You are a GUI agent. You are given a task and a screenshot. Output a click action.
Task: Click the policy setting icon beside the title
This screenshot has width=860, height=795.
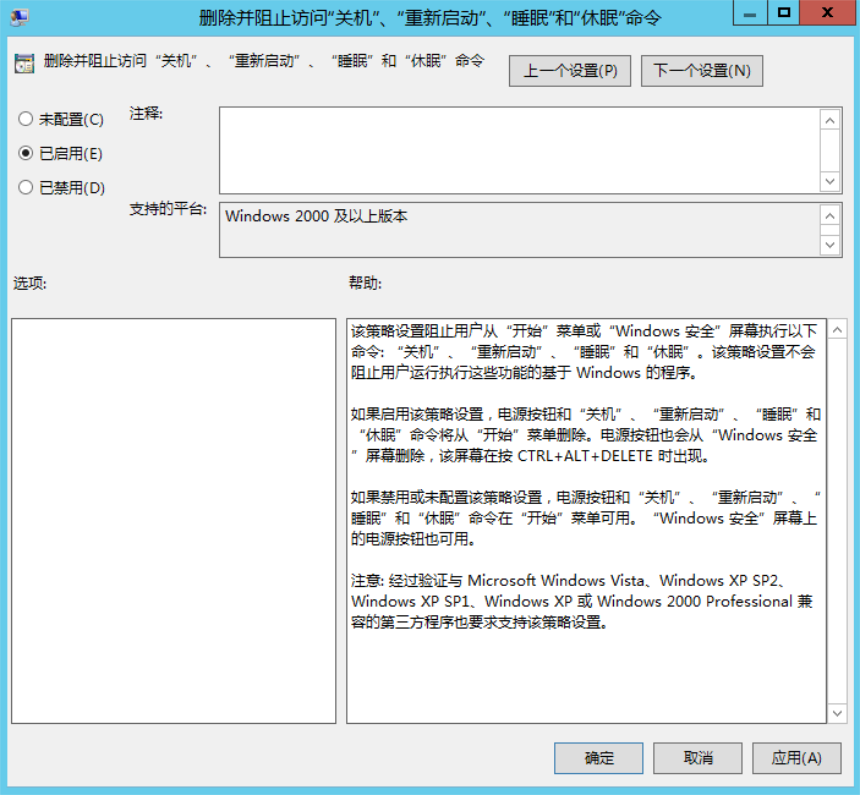point(24,64)
